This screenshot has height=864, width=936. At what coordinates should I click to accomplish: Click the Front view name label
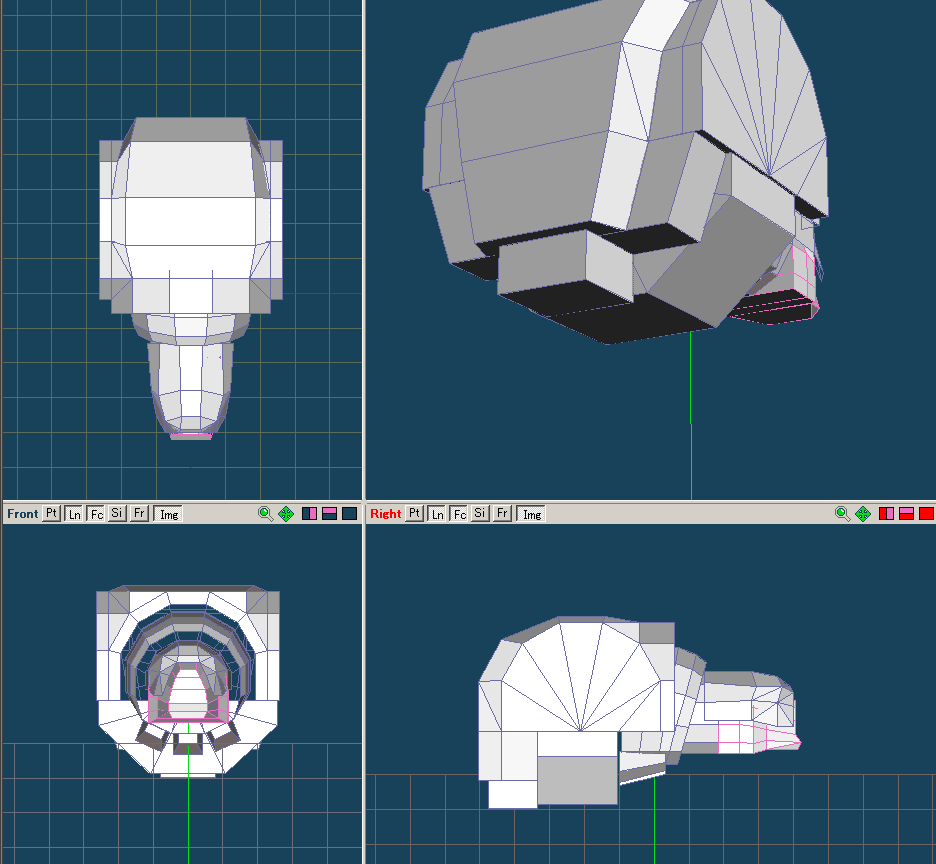click(22, 514)
